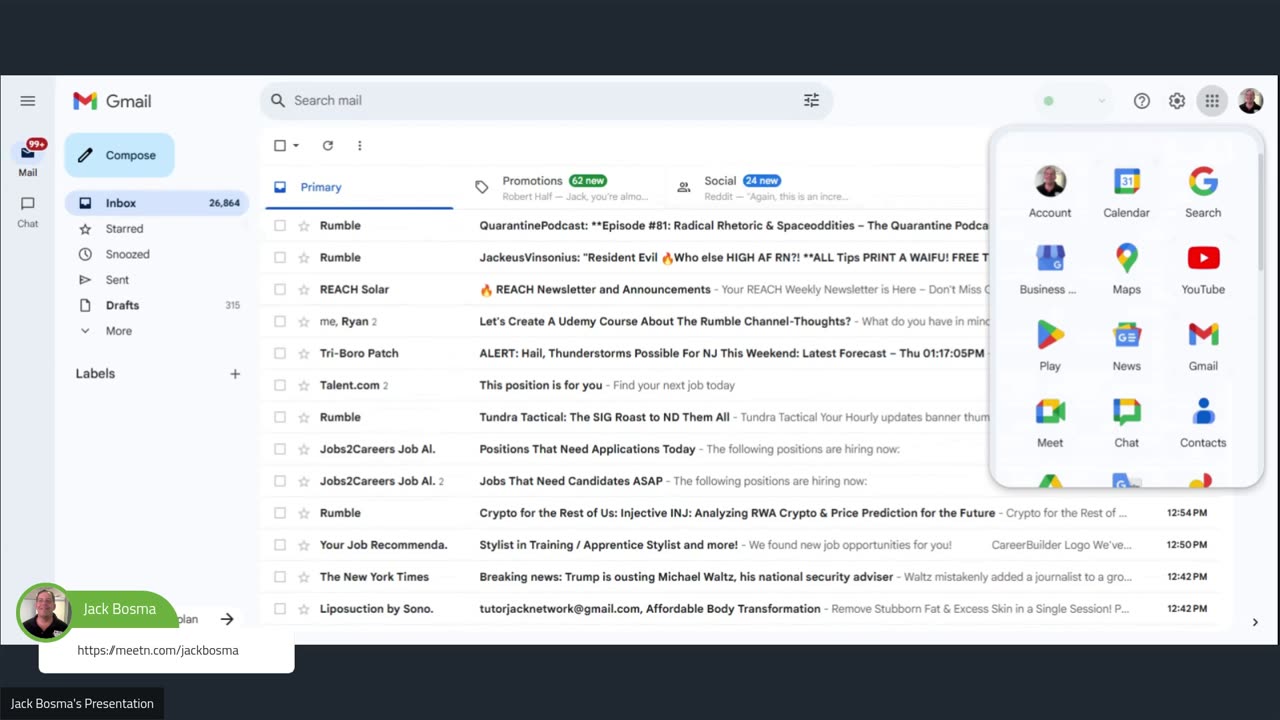Refresh the inbox
The width and height of the screenshot is (1280, 720).
(327, 145)
